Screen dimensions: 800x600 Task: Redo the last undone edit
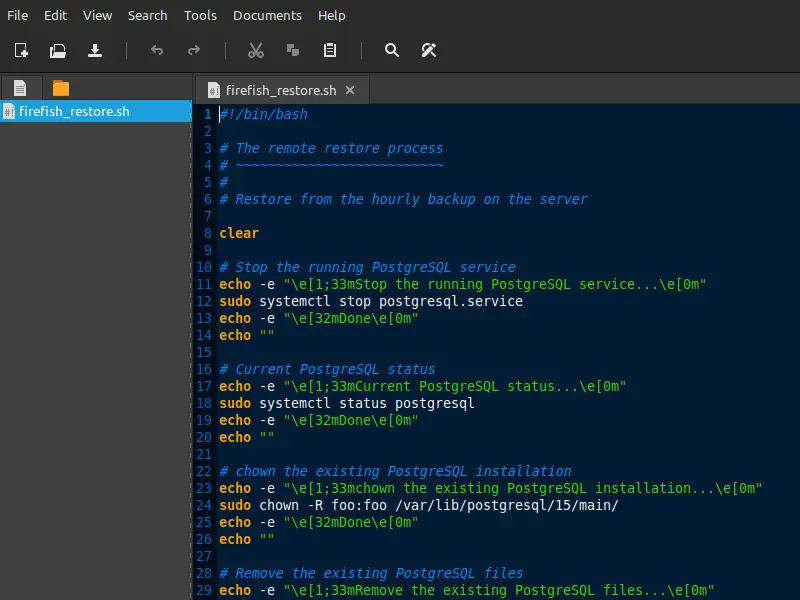pyautogui.click(x=194, y=50)
